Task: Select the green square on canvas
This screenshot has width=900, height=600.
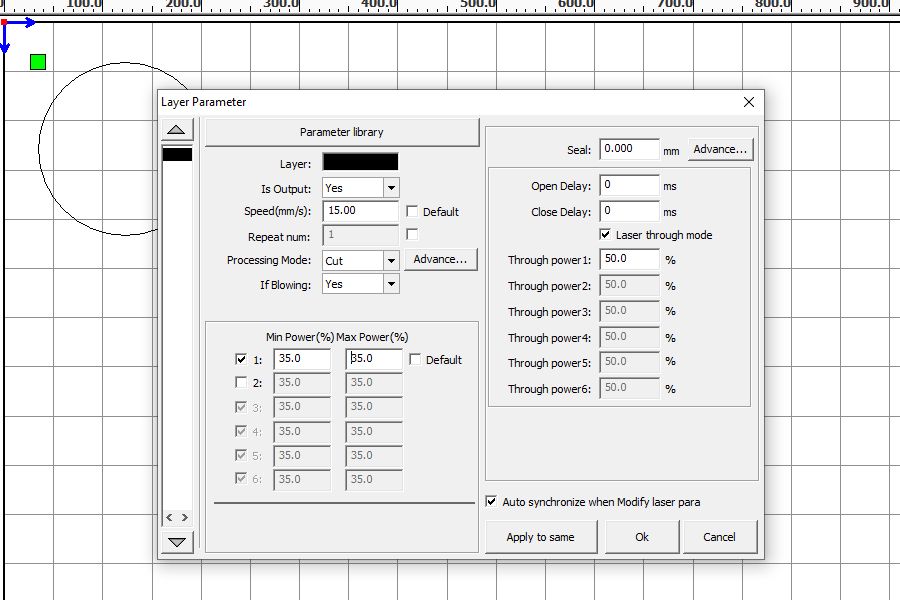Action: pos(38,62)
